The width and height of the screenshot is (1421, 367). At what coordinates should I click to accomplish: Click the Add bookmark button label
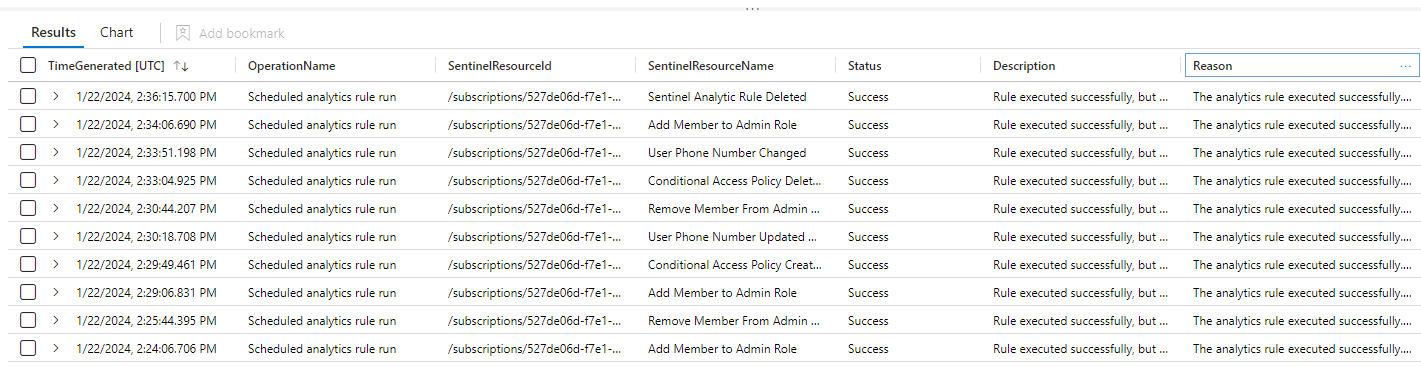pos(242,33)
